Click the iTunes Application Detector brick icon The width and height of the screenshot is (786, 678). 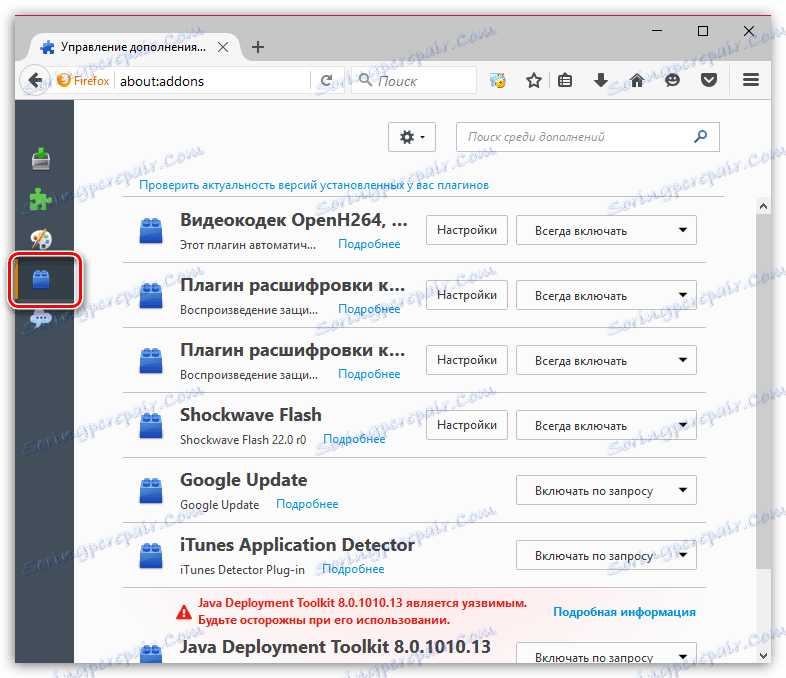[151, 555]
